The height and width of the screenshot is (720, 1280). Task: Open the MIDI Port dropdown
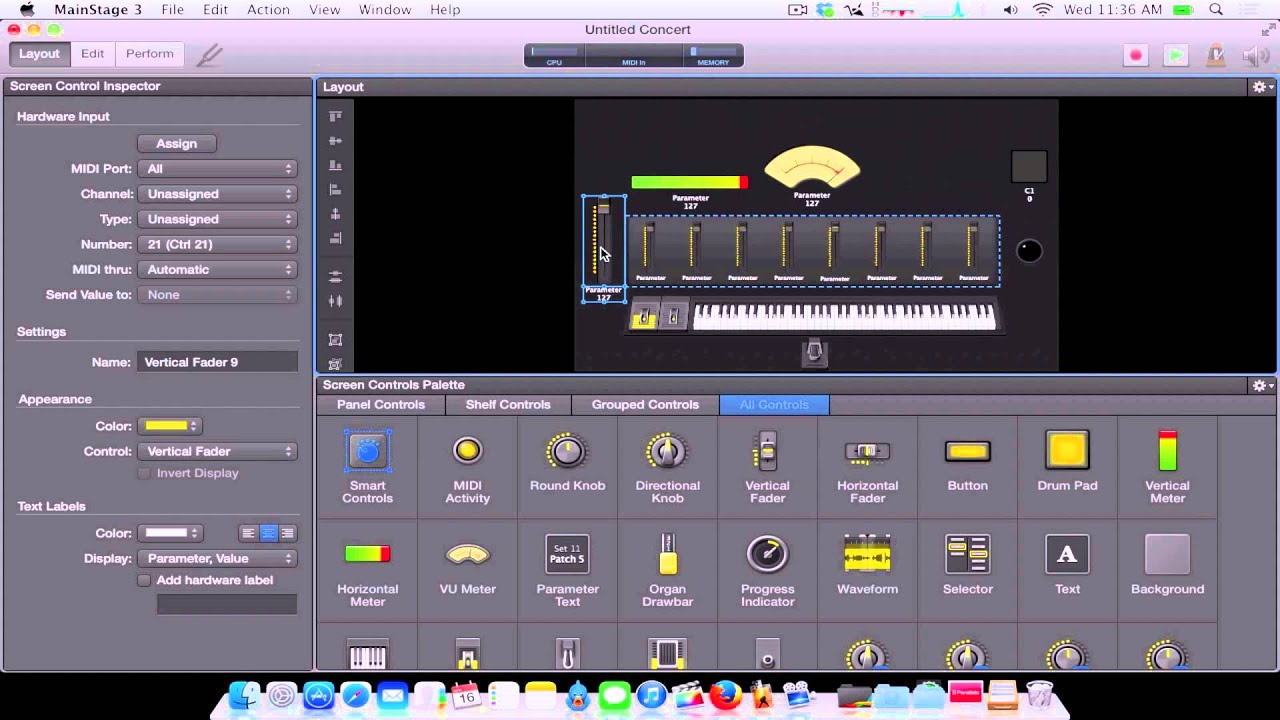tap(217, 169)
